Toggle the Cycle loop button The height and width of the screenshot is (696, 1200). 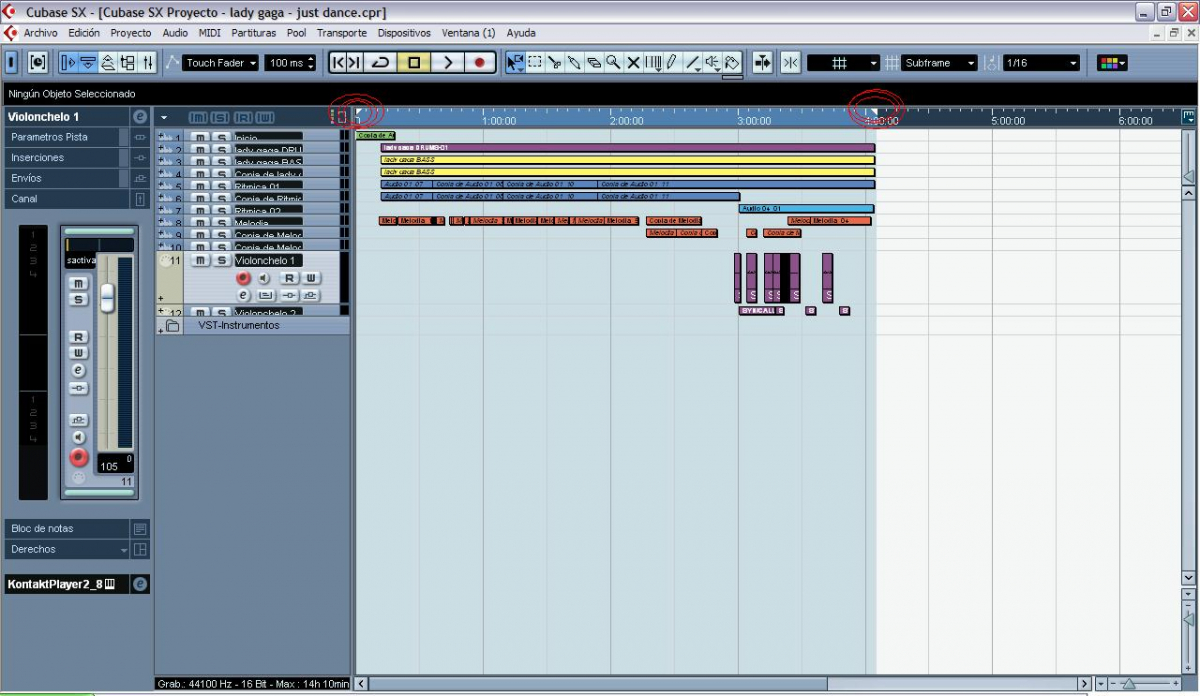pyautogui.click(x=380, y=62)
